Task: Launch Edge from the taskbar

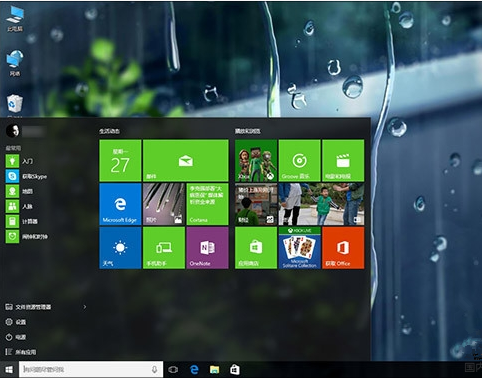Action: point(194,369)
